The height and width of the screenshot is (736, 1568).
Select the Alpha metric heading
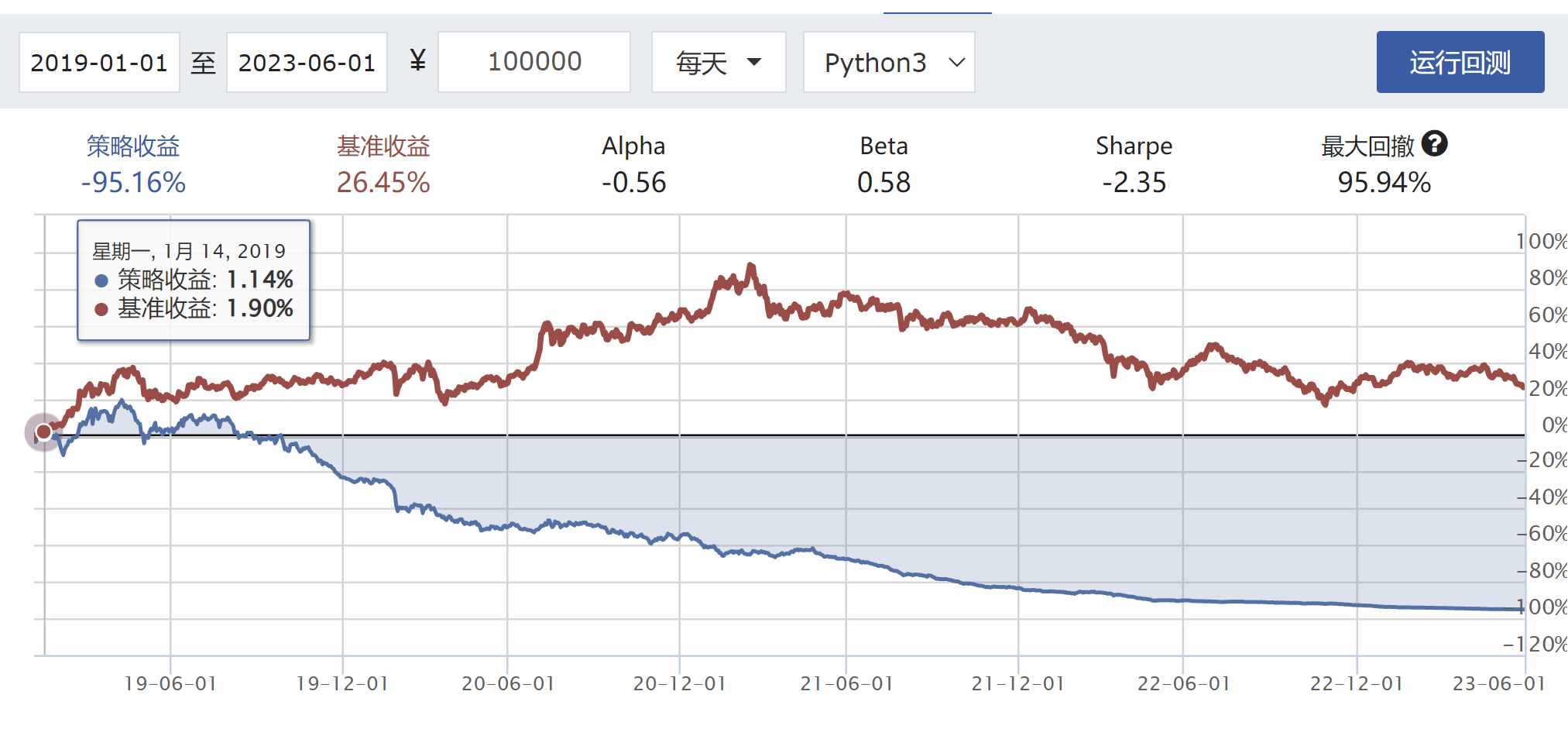click(x=633, y=146)
